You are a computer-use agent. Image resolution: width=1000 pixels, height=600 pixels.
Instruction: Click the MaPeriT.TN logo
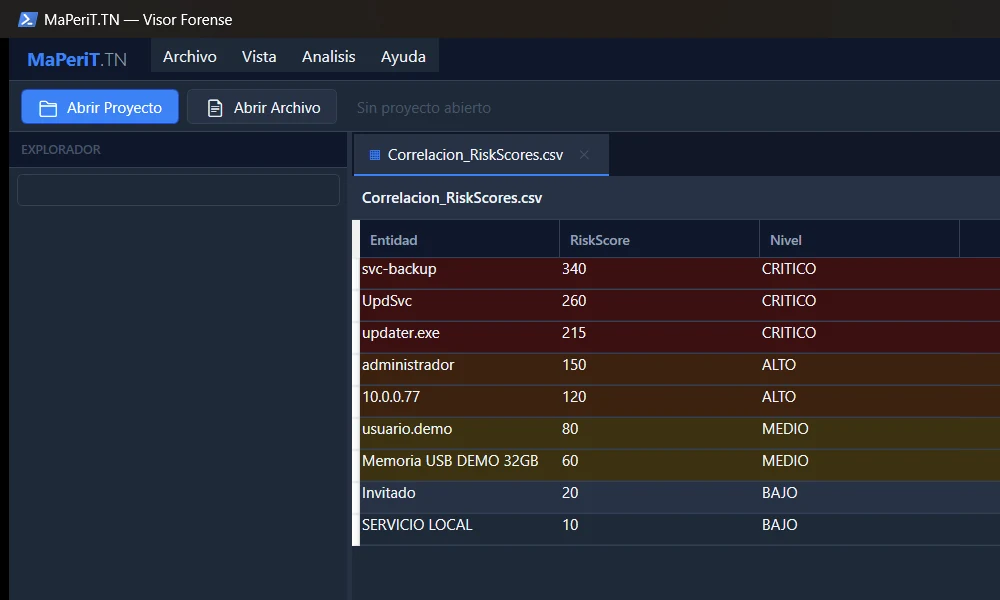tap(77, 59)
